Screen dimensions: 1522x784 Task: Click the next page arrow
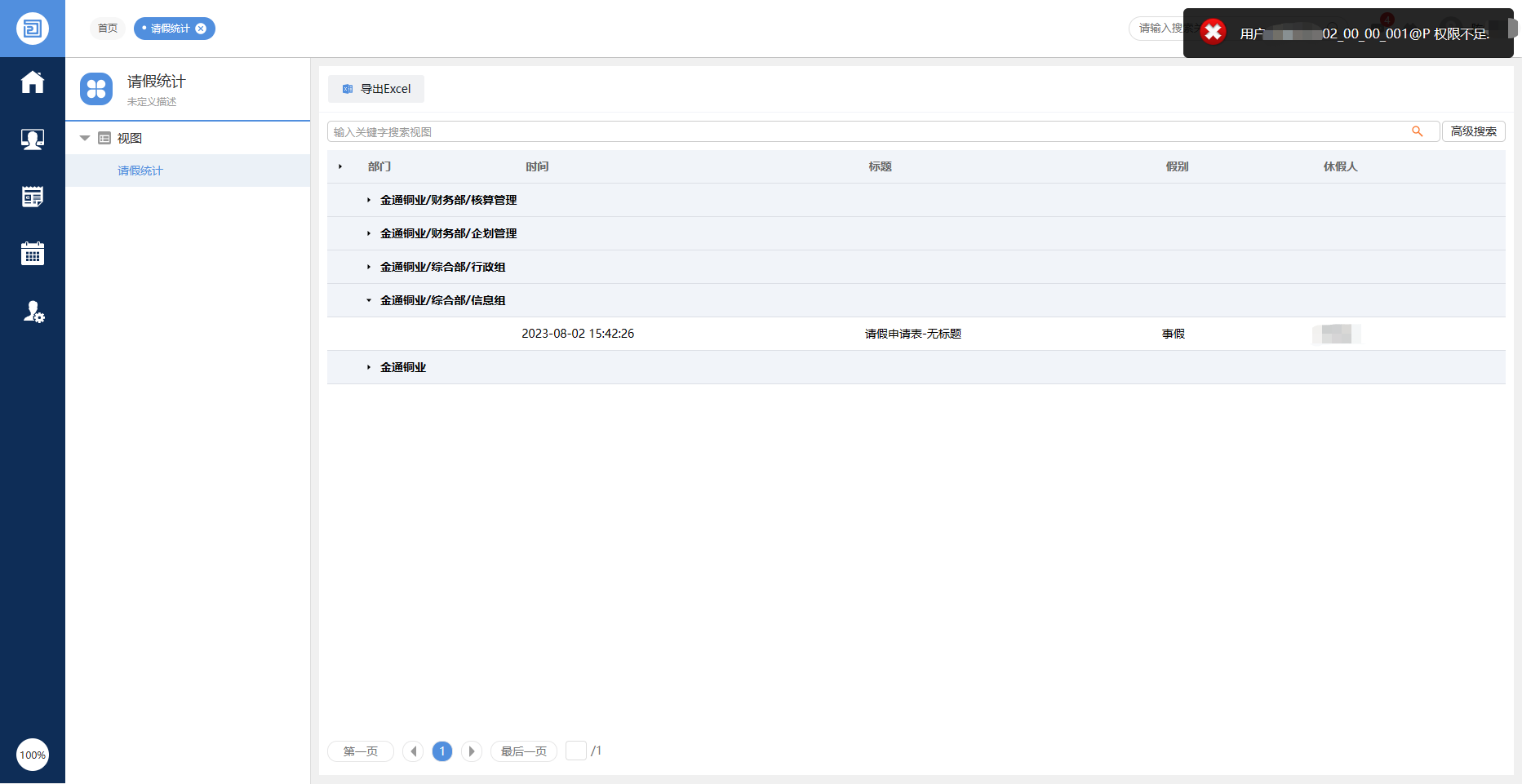coord(472,751)
